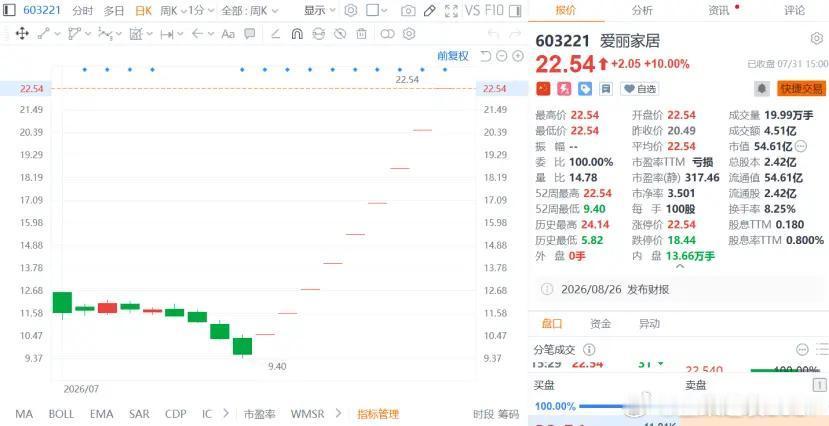Expand line tool dropdown arrow
Viewport: 829px width, 426px height.
57,34
